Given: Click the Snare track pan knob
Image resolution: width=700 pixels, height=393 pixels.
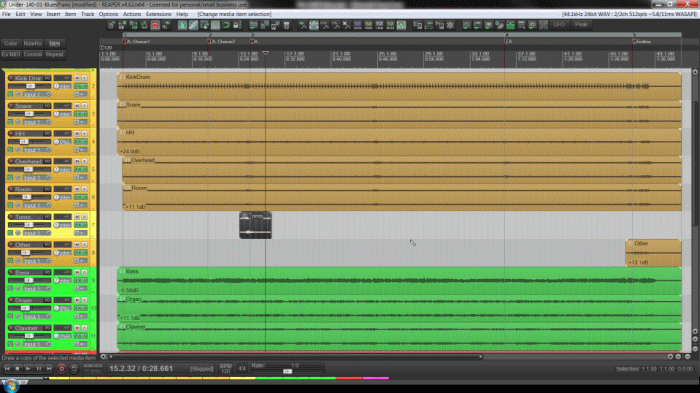Looking at the screenshot, I should [57, 113].
